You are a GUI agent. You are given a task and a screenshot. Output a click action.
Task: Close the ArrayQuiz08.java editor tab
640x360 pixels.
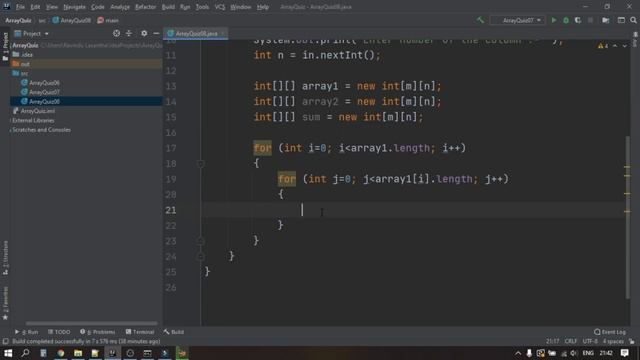click(222, 33)
